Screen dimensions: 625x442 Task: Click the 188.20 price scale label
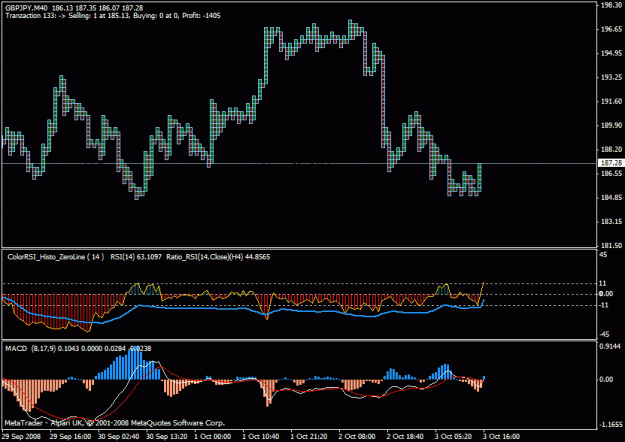coord(611,149)
